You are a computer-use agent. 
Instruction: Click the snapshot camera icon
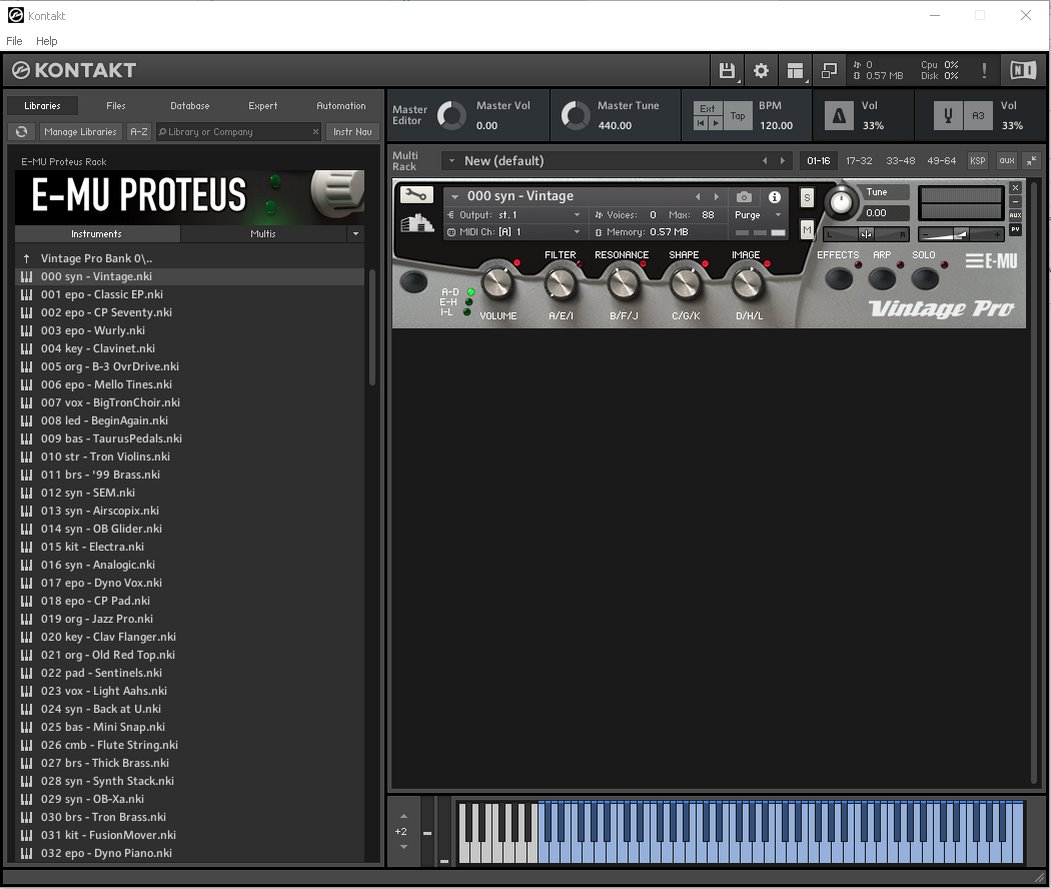[744, 197]
